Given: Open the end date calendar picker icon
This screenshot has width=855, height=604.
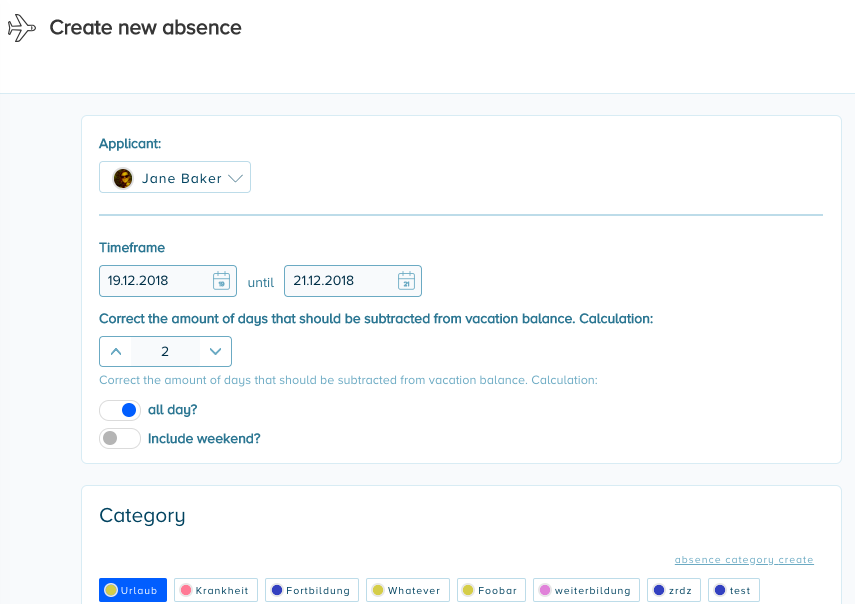Looking at the screenshot, I should pyautogui.click(x=406, y=281).
